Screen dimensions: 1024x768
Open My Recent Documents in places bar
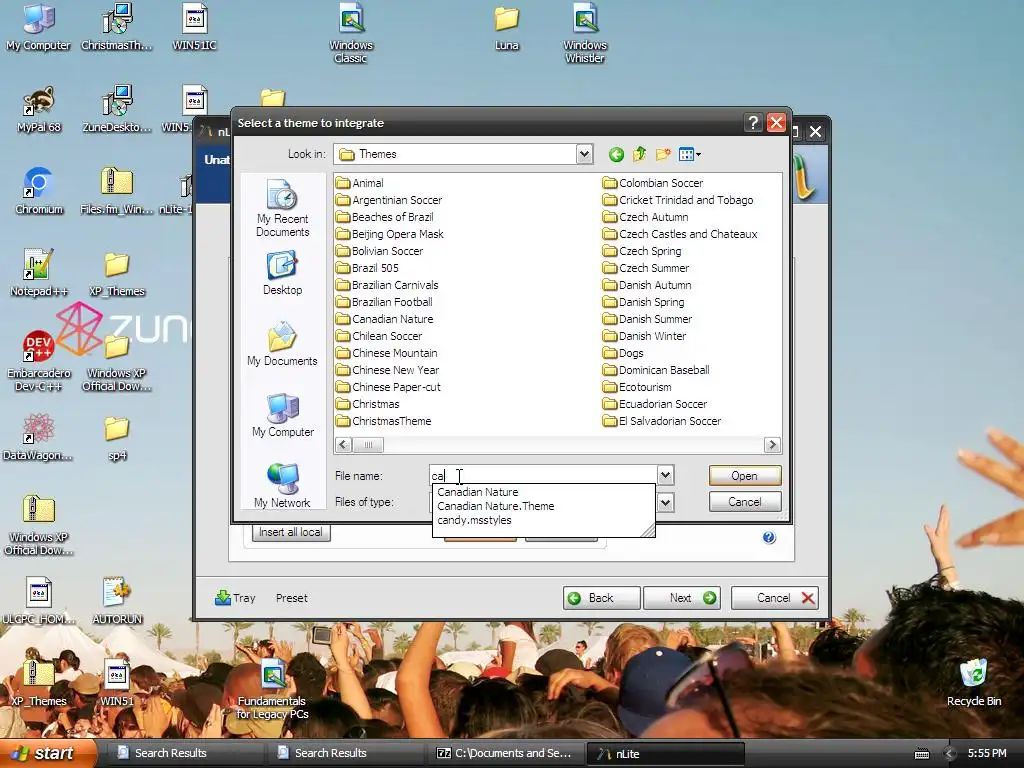pyautogui.click(x=282, y=208)
